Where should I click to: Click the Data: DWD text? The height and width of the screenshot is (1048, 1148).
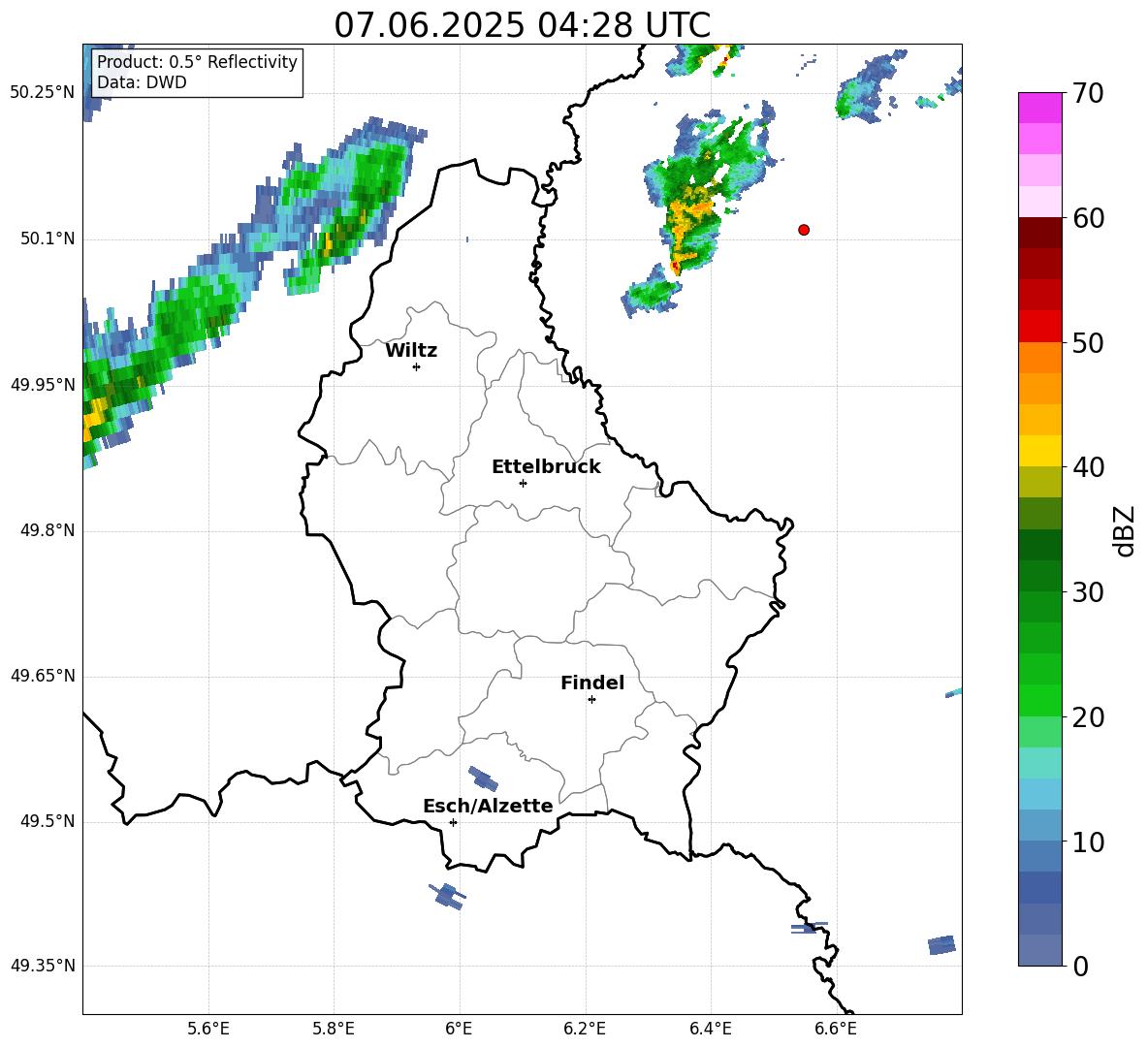tap(142, 82)
